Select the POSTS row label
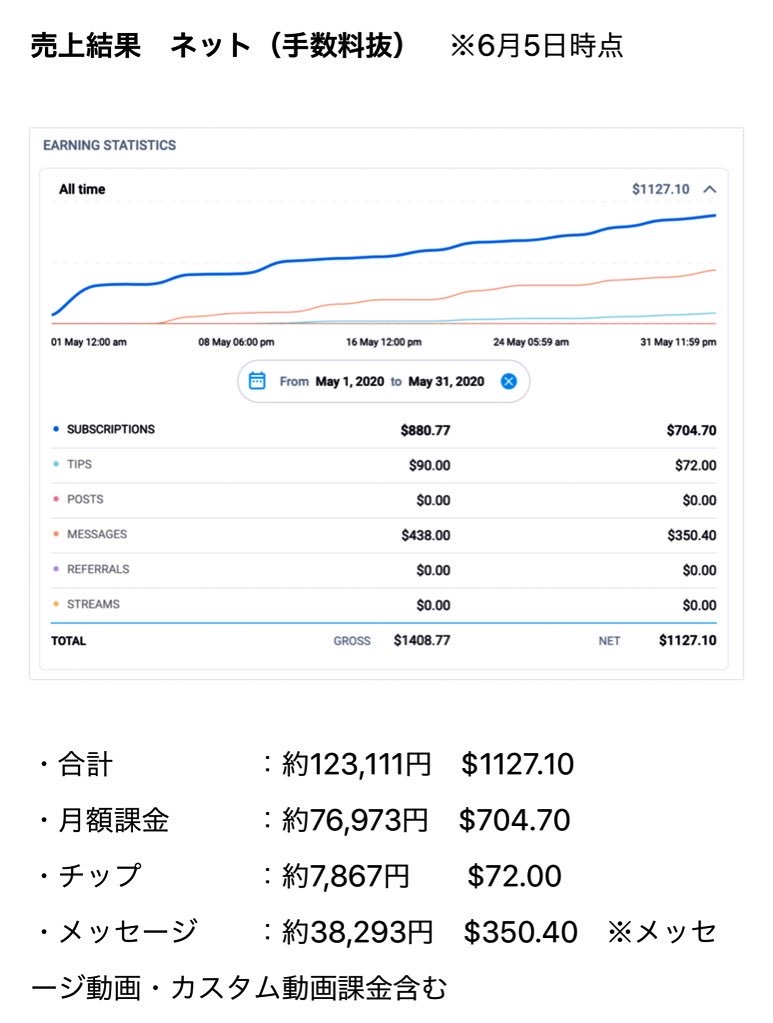Image resolution: width=773 pixels, height=1023 pixels. coord(85,499)
